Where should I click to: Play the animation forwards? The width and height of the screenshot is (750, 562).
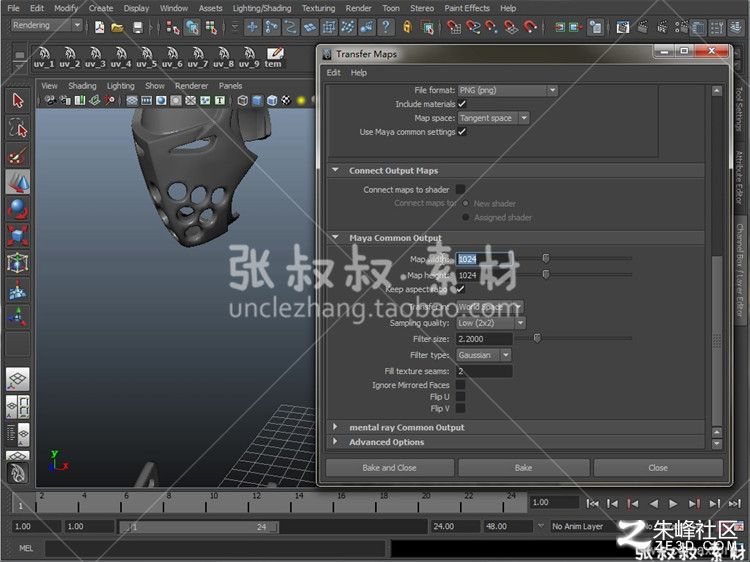[673, 503]
